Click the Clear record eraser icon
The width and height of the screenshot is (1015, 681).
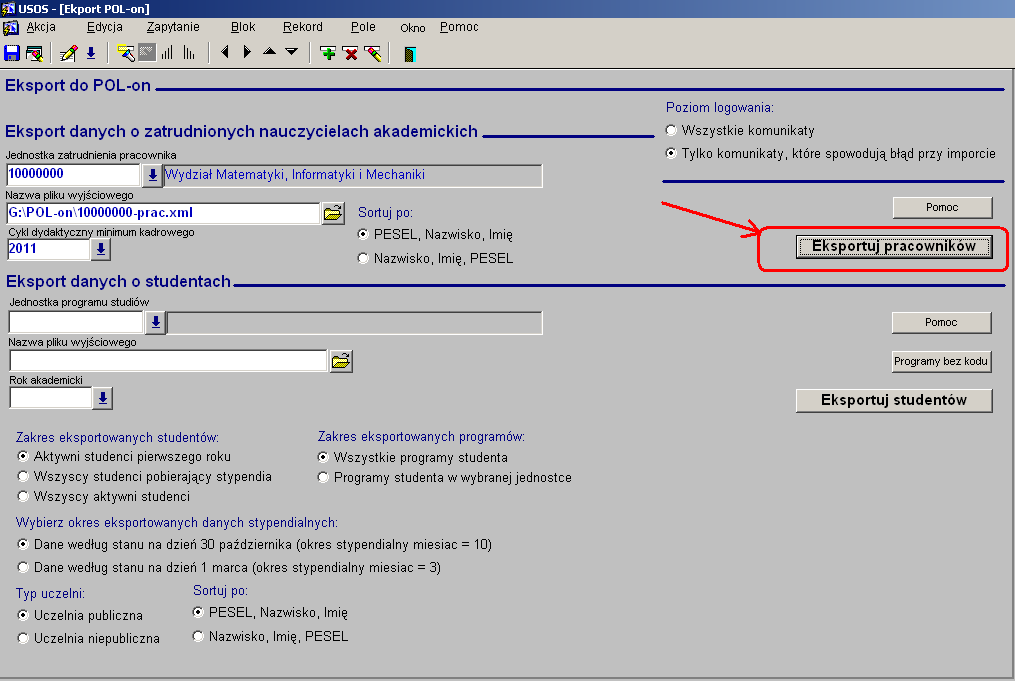tap(374, 53)
